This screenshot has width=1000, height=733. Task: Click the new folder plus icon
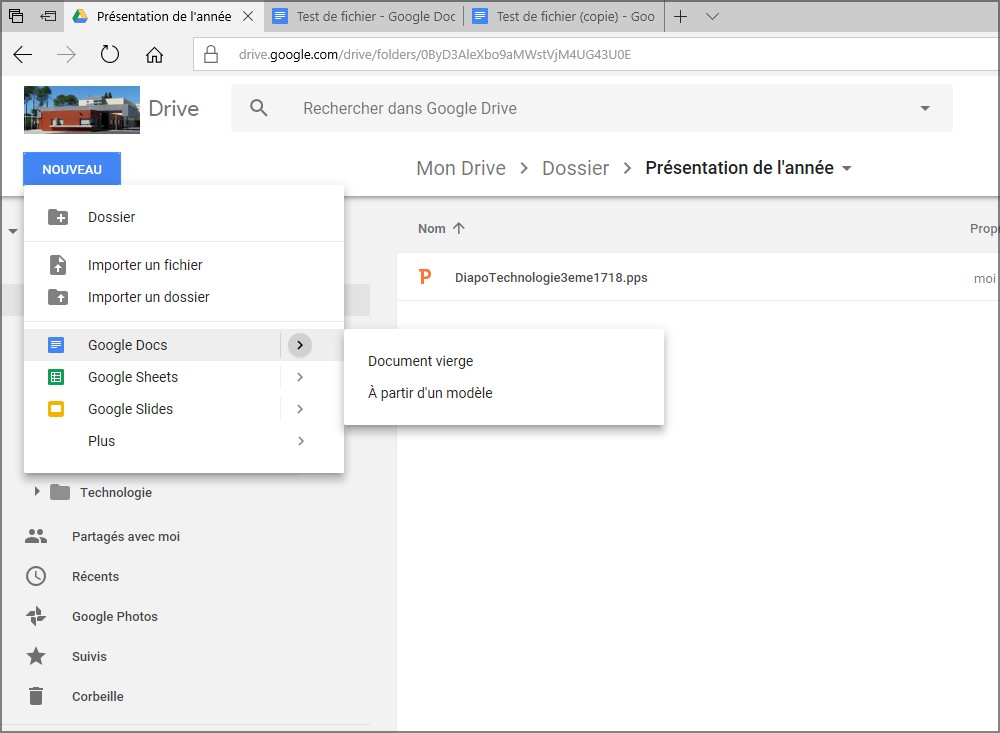pos(58,217)
